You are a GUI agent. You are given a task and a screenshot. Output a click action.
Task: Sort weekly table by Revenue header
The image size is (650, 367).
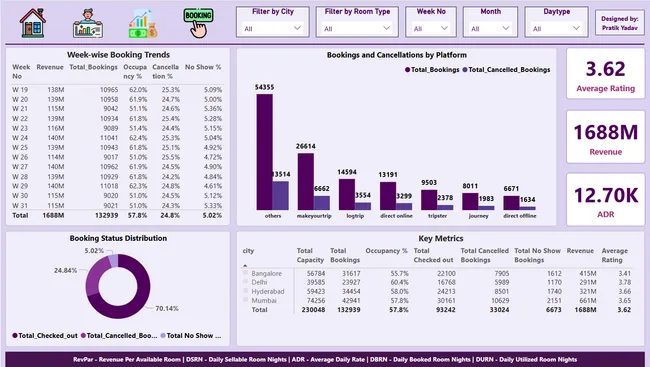(50, 67)
